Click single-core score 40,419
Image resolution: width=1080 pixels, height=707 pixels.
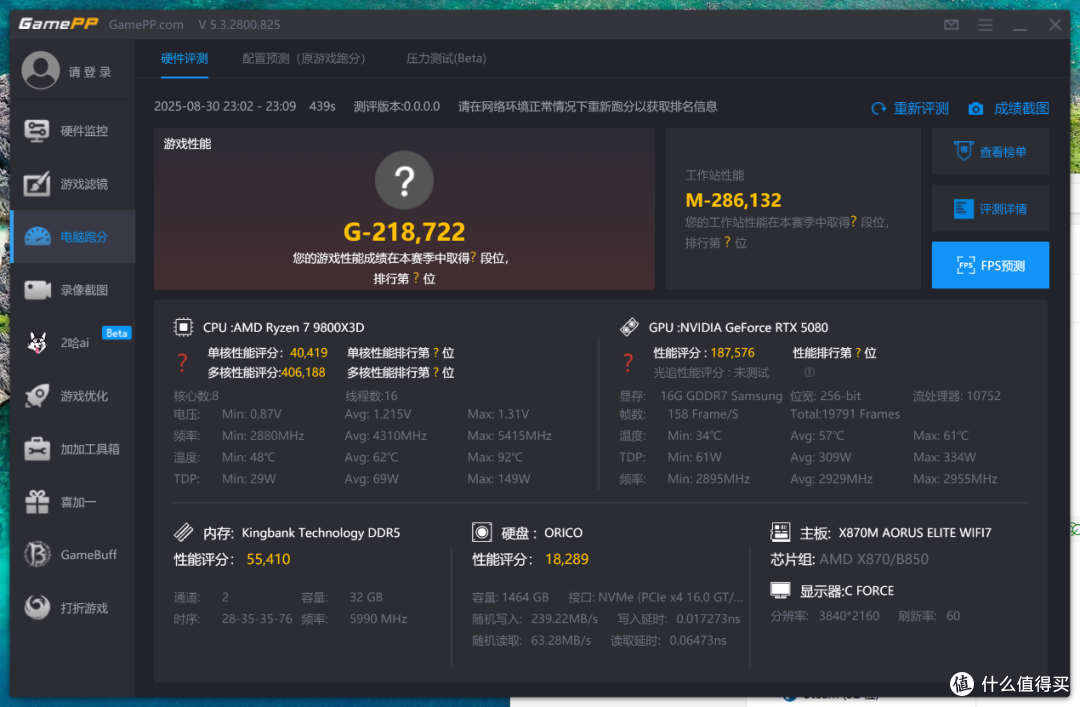coord(309,353)
